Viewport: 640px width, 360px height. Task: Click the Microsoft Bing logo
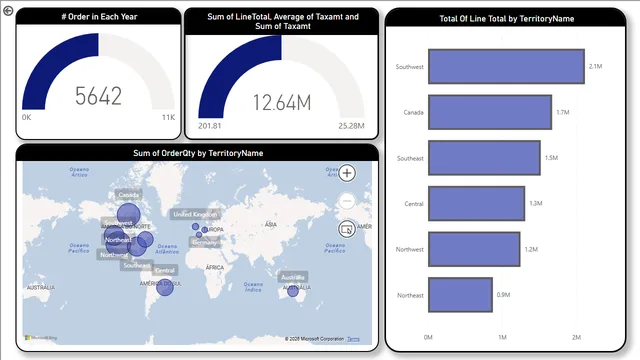[x=41, y=338]
